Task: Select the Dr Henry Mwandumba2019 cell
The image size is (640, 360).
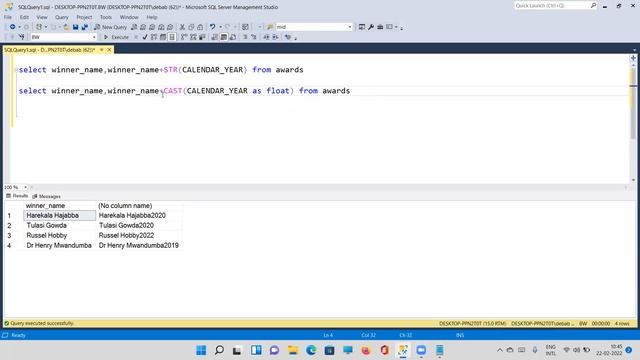Action: coord(139,245)
